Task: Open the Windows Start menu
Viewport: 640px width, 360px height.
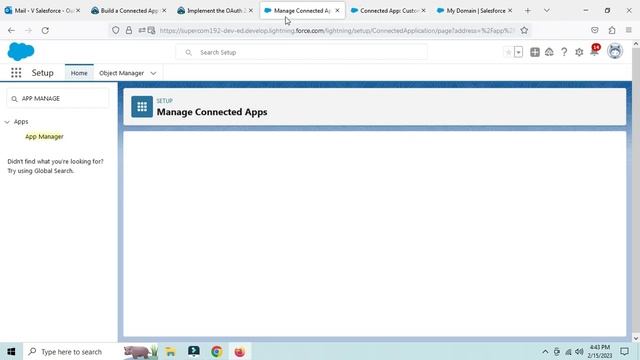Action: pos(11,351)
